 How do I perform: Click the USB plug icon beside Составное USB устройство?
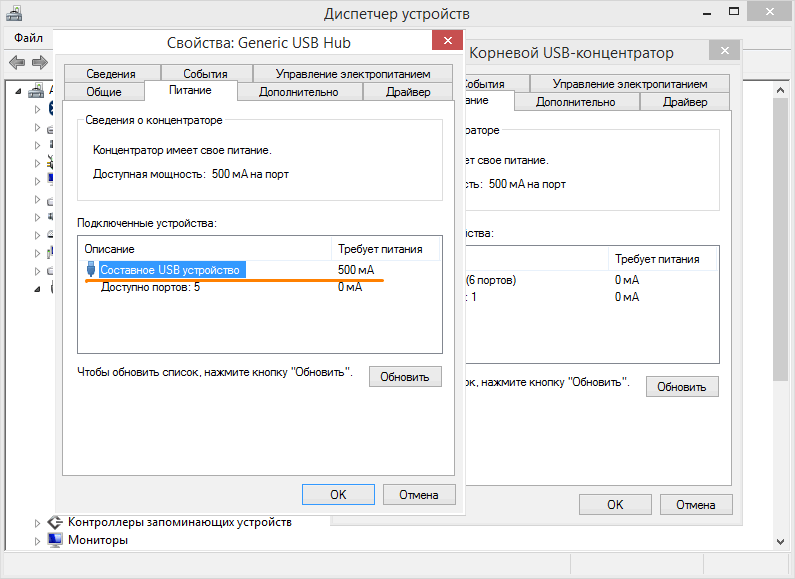91,269
